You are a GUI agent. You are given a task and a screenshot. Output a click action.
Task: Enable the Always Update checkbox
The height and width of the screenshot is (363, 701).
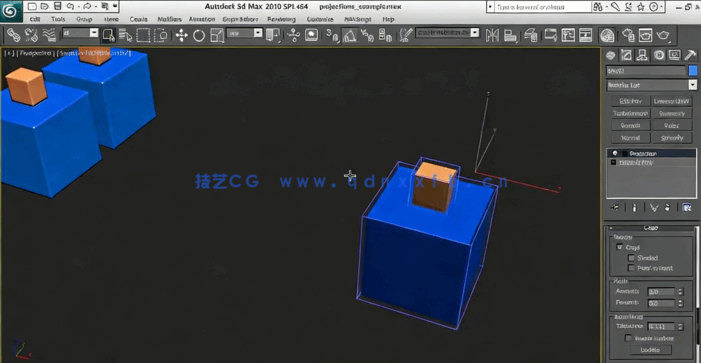pos(628,338)
